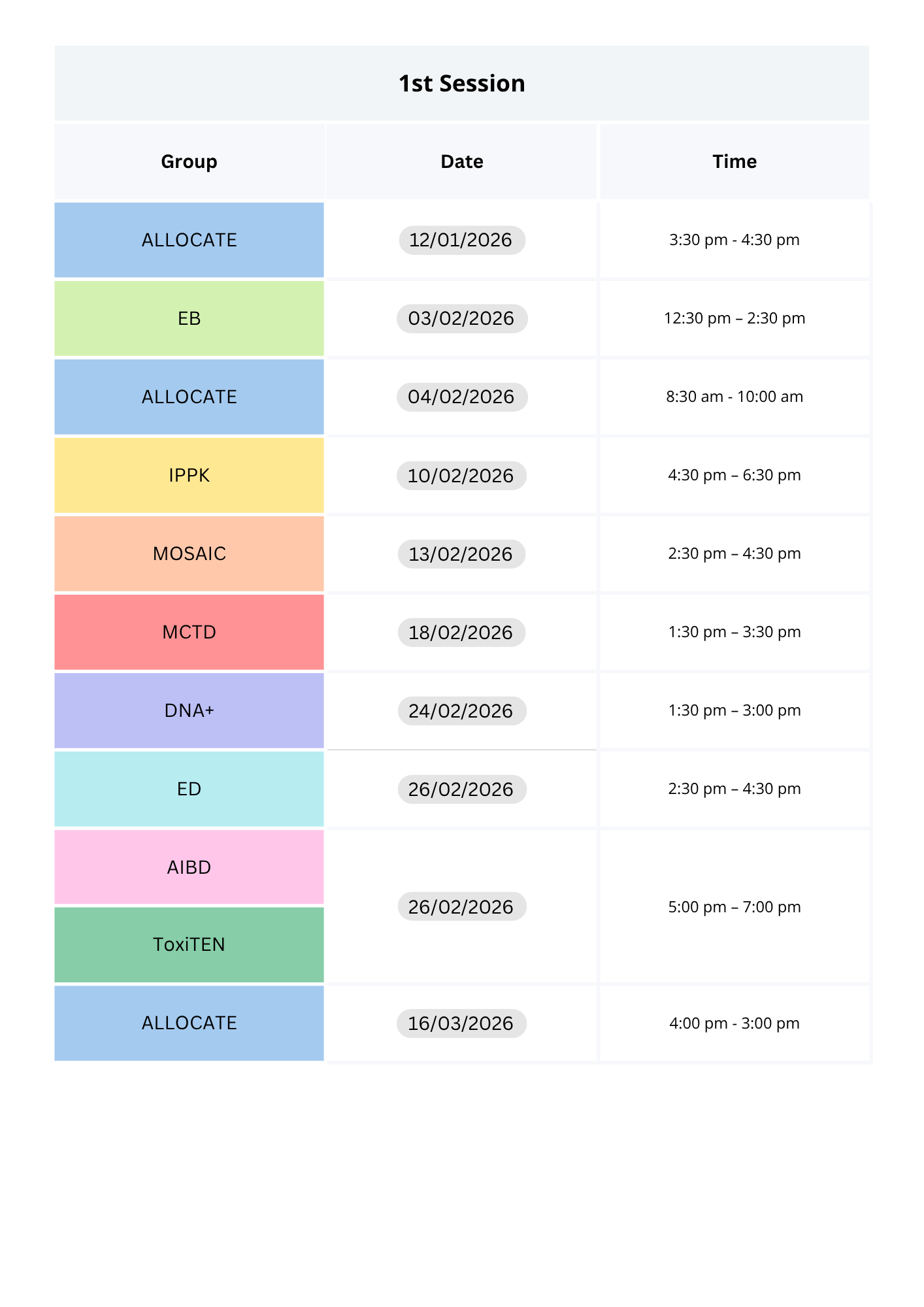Click the lavender DNA+ group cell
The image size is (924, 1307).
[x=189, y=710]
